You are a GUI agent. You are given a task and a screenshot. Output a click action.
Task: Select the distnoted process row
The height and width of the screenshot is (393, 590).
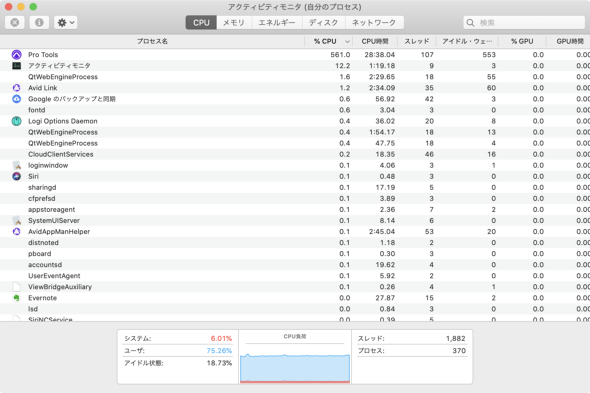pyautogui.click(x=295, y=242)
